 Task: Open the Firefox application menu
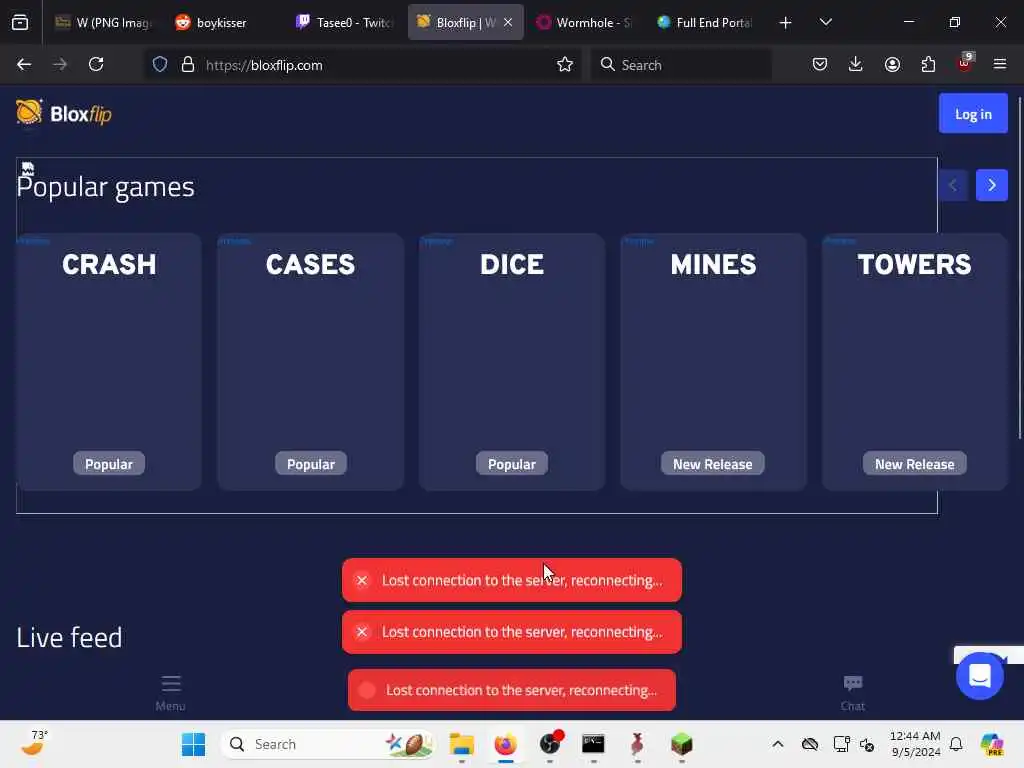point(1000,65)
